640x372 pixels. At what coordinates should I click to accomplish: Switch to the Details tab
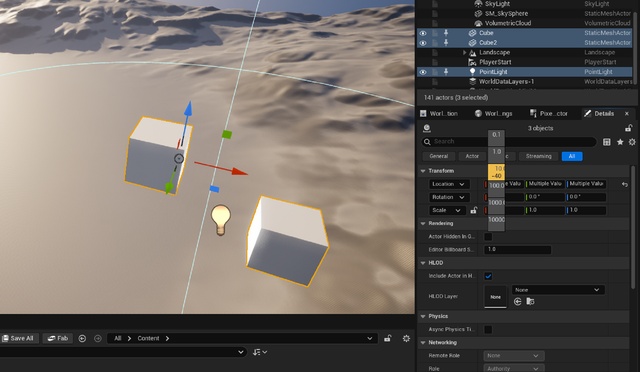point(599,114)
